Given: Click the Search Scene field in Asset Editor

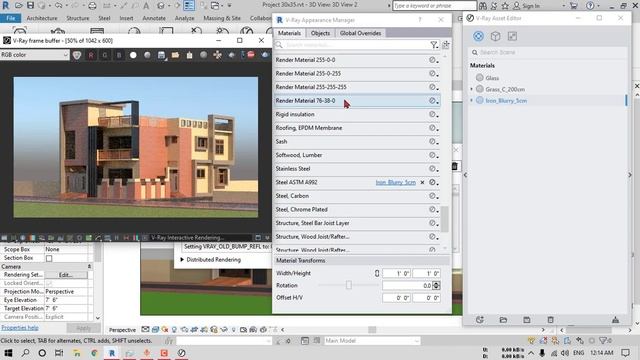Looking at the screenshot, I should tap(547, 52).
